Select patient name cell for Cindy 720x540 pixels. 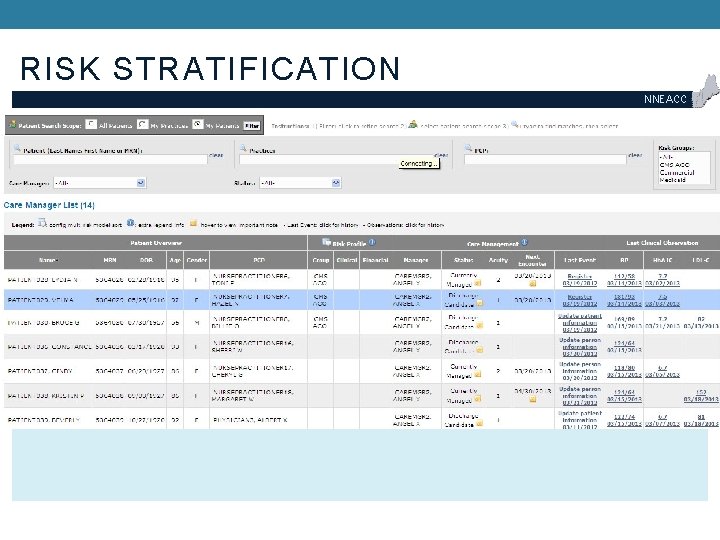coord(40,371)
